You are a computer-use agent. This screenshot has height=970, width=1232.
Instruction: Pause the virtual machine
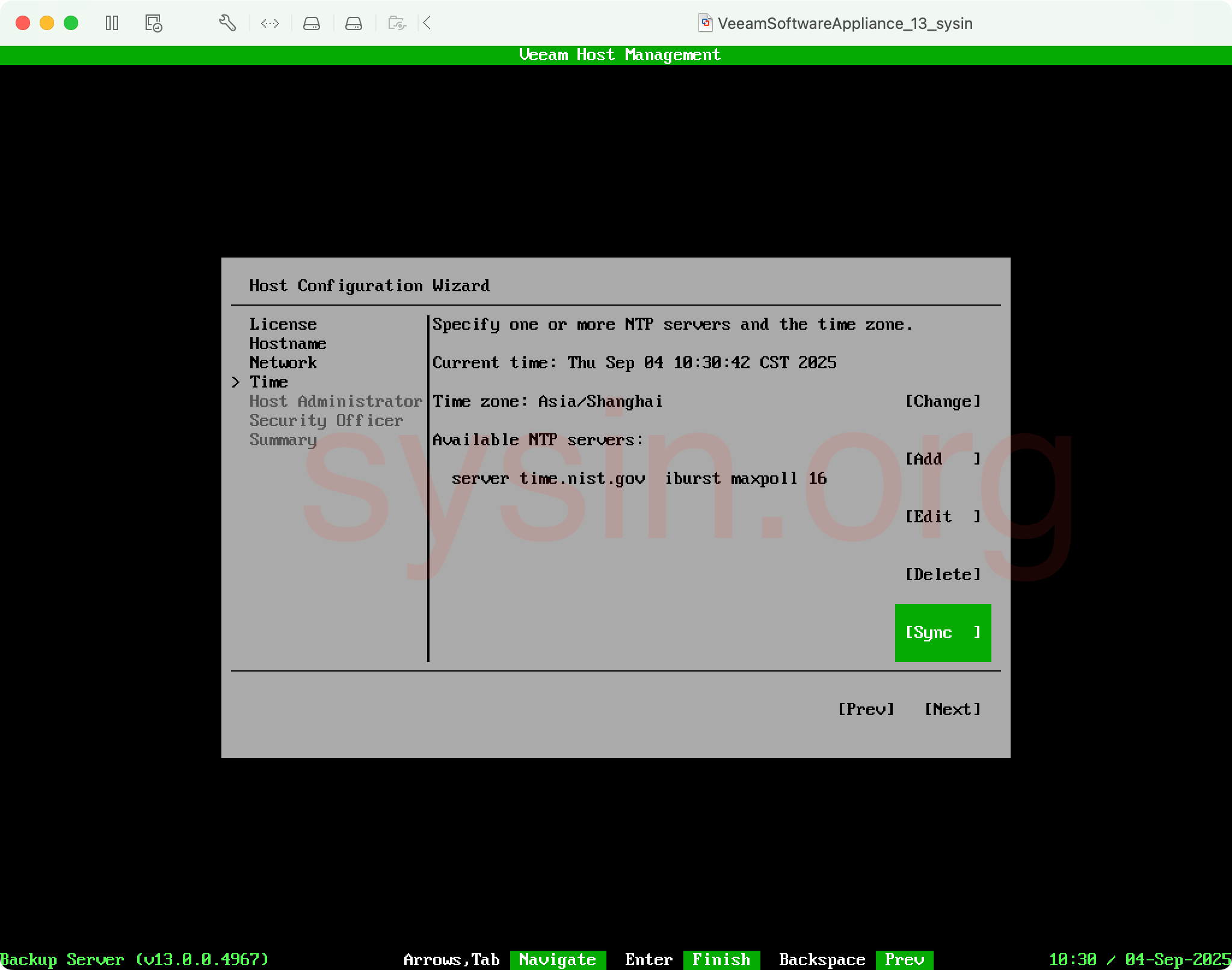112,23
